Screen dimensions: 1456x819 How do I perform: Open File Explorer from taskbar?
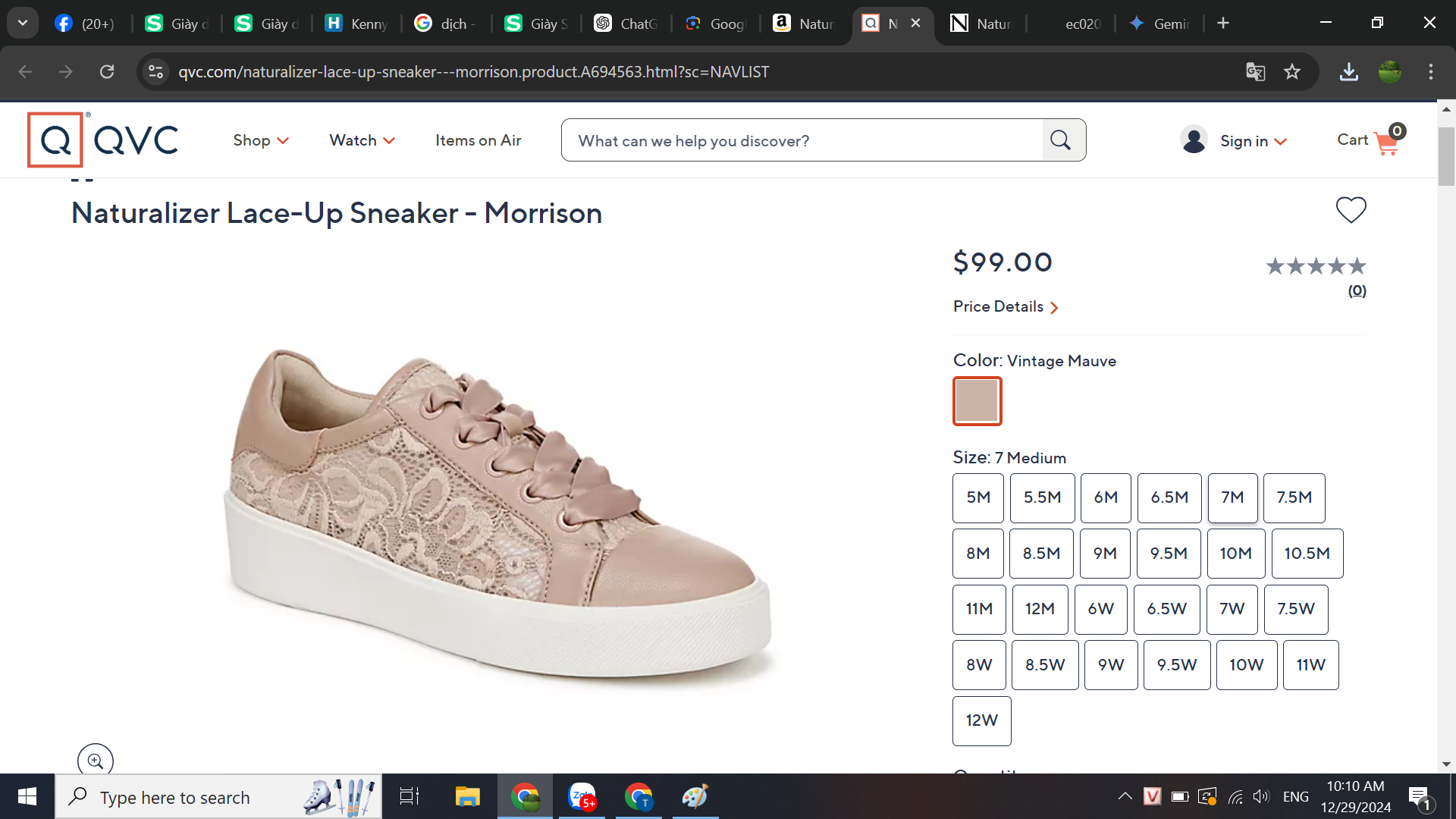(x=467, y=797)
